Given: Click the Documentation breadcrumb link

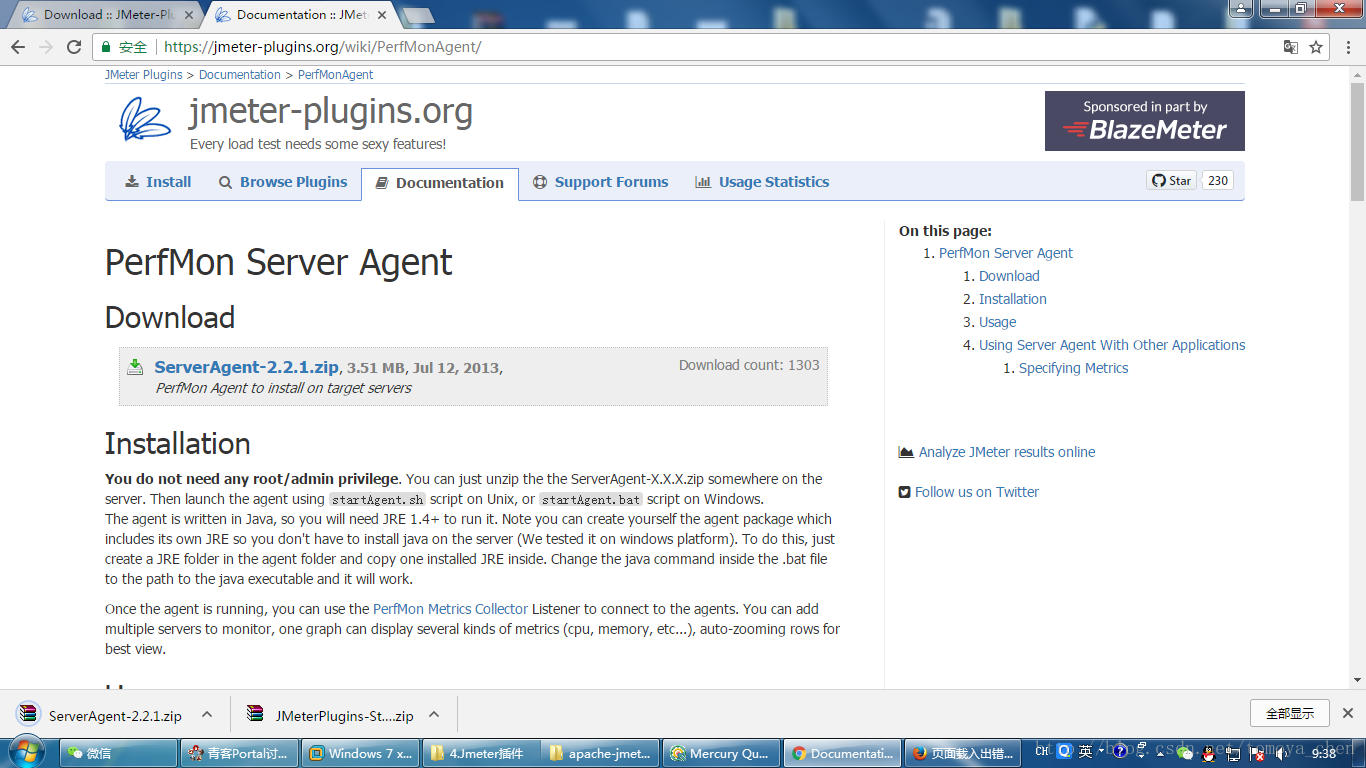Looking at the screenshot, I should [x=240, y=75].
